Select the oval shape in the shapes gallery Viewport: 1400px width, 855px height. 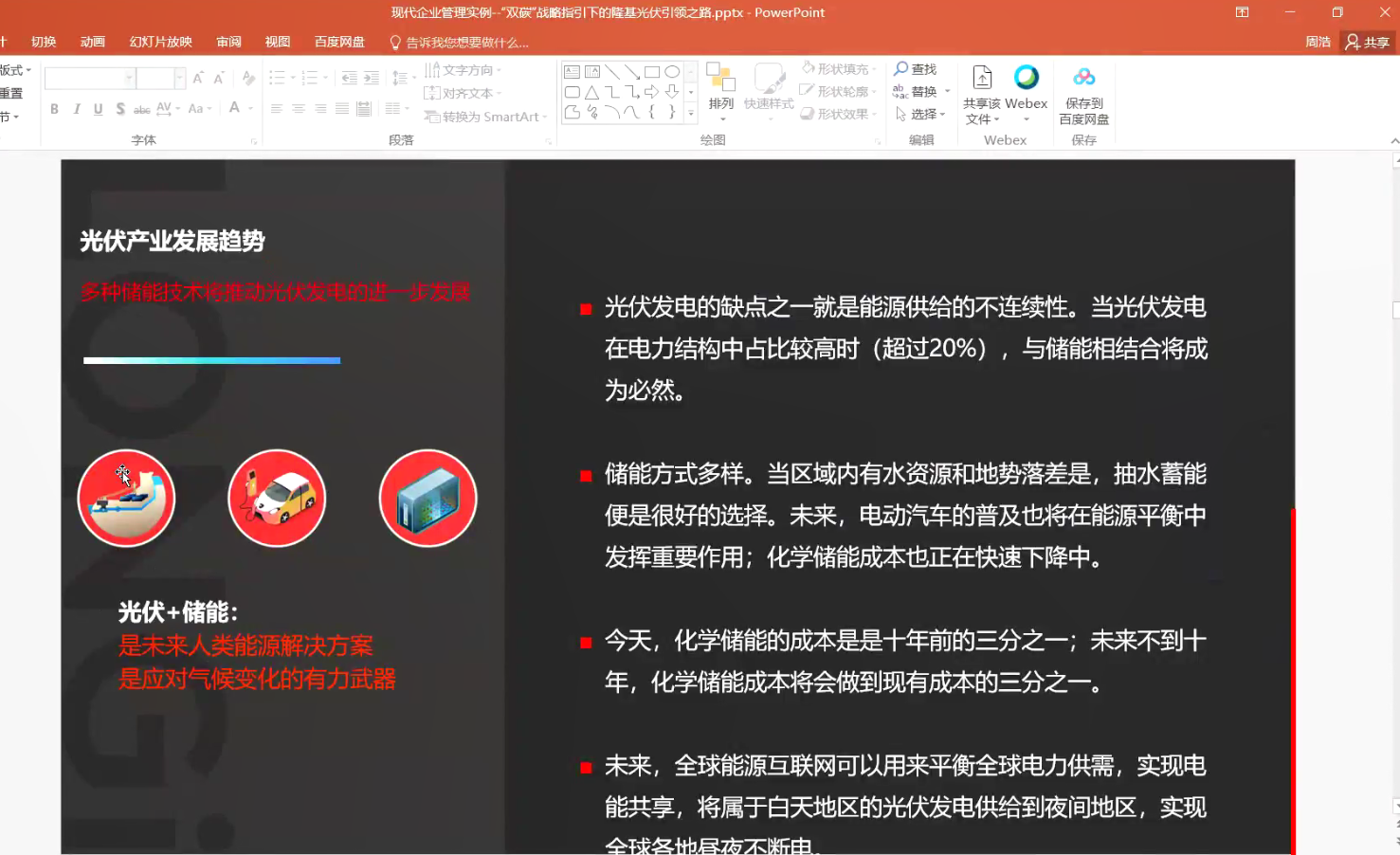coord(672,70)
